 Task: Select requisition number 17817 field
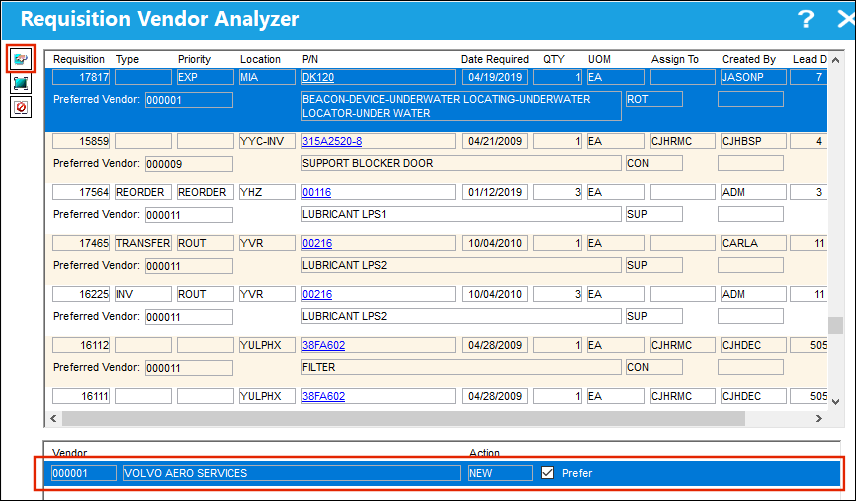[x=81, y=77]
